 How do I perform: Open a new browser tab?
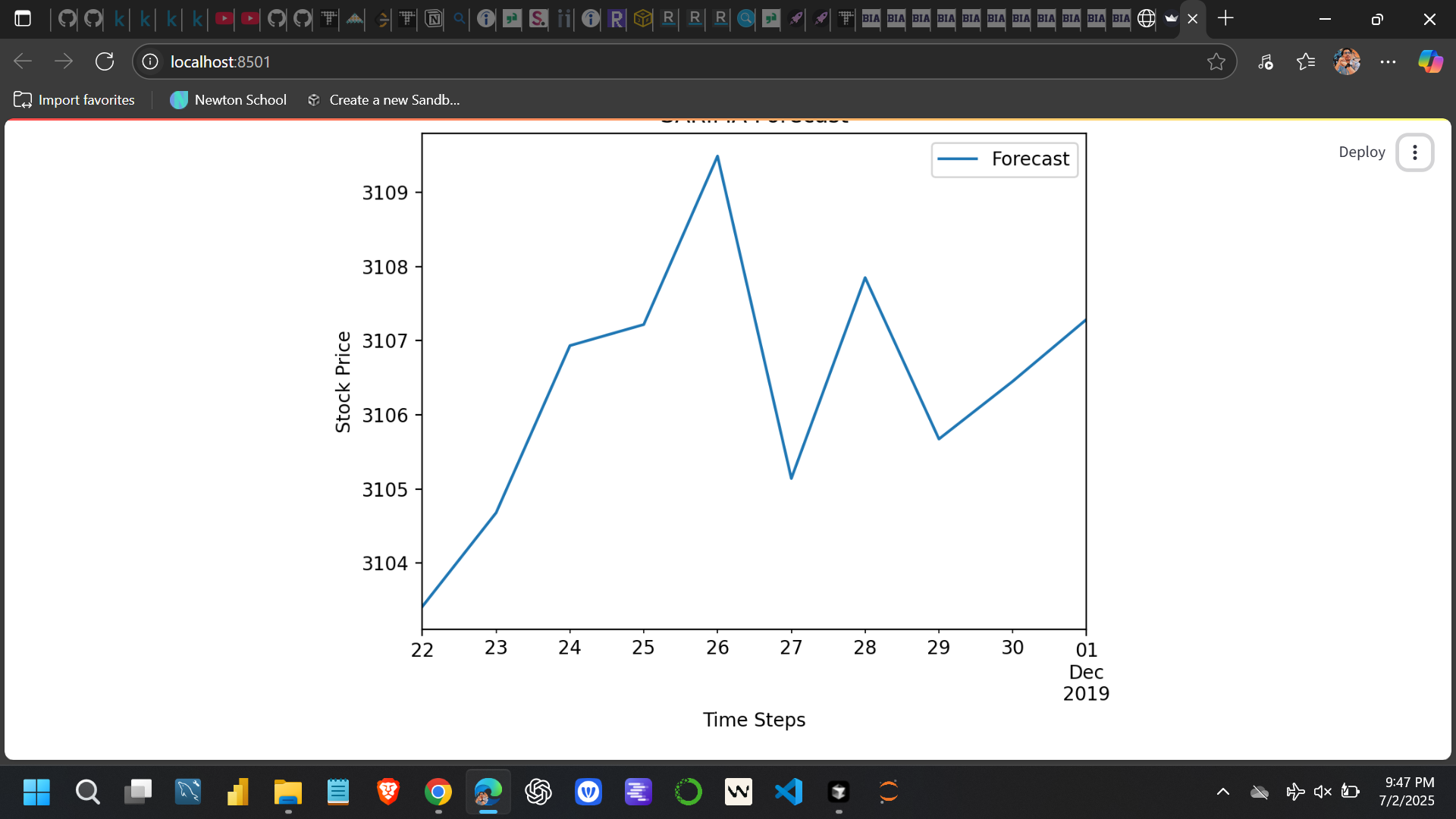(1226, 18)
